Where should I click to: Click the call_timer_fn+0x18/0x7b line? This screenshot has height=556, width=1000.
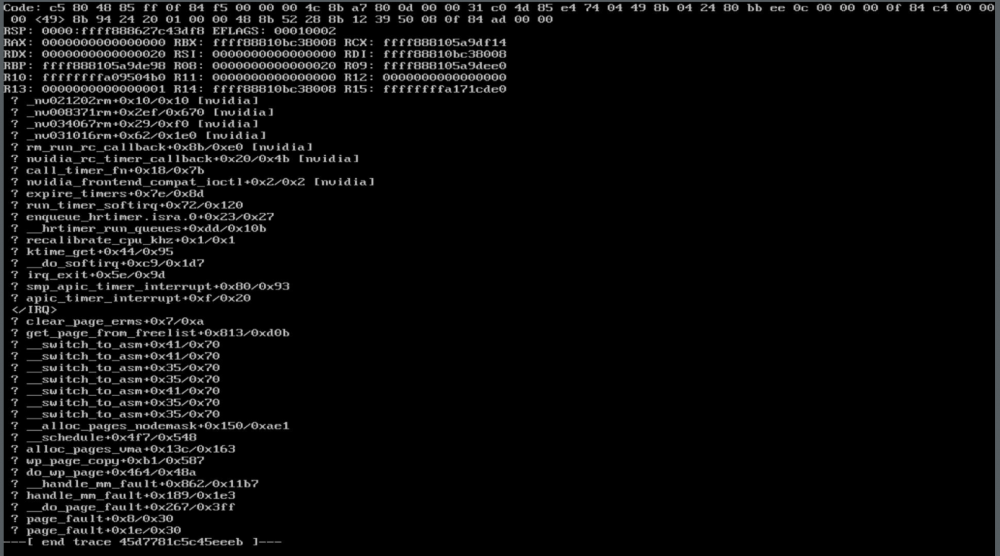pos(108,170)
